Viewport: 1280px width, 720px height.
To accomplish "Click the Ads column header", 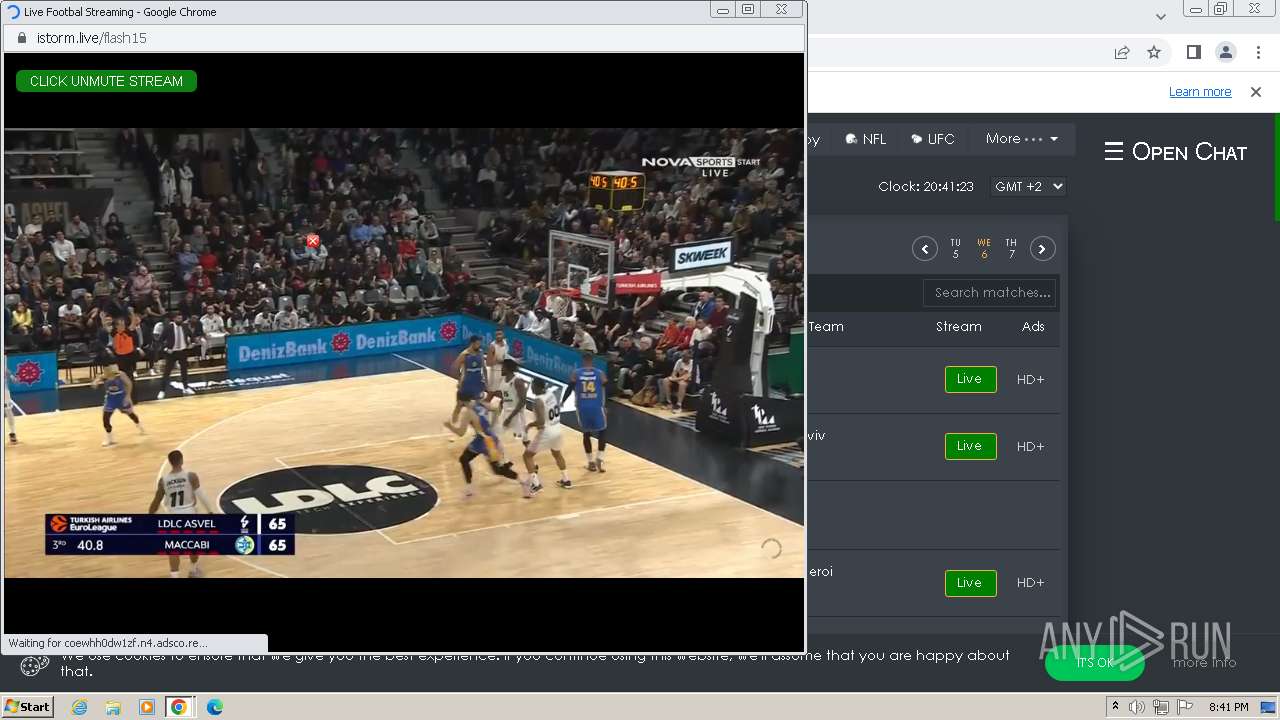I will point(1033,327).
